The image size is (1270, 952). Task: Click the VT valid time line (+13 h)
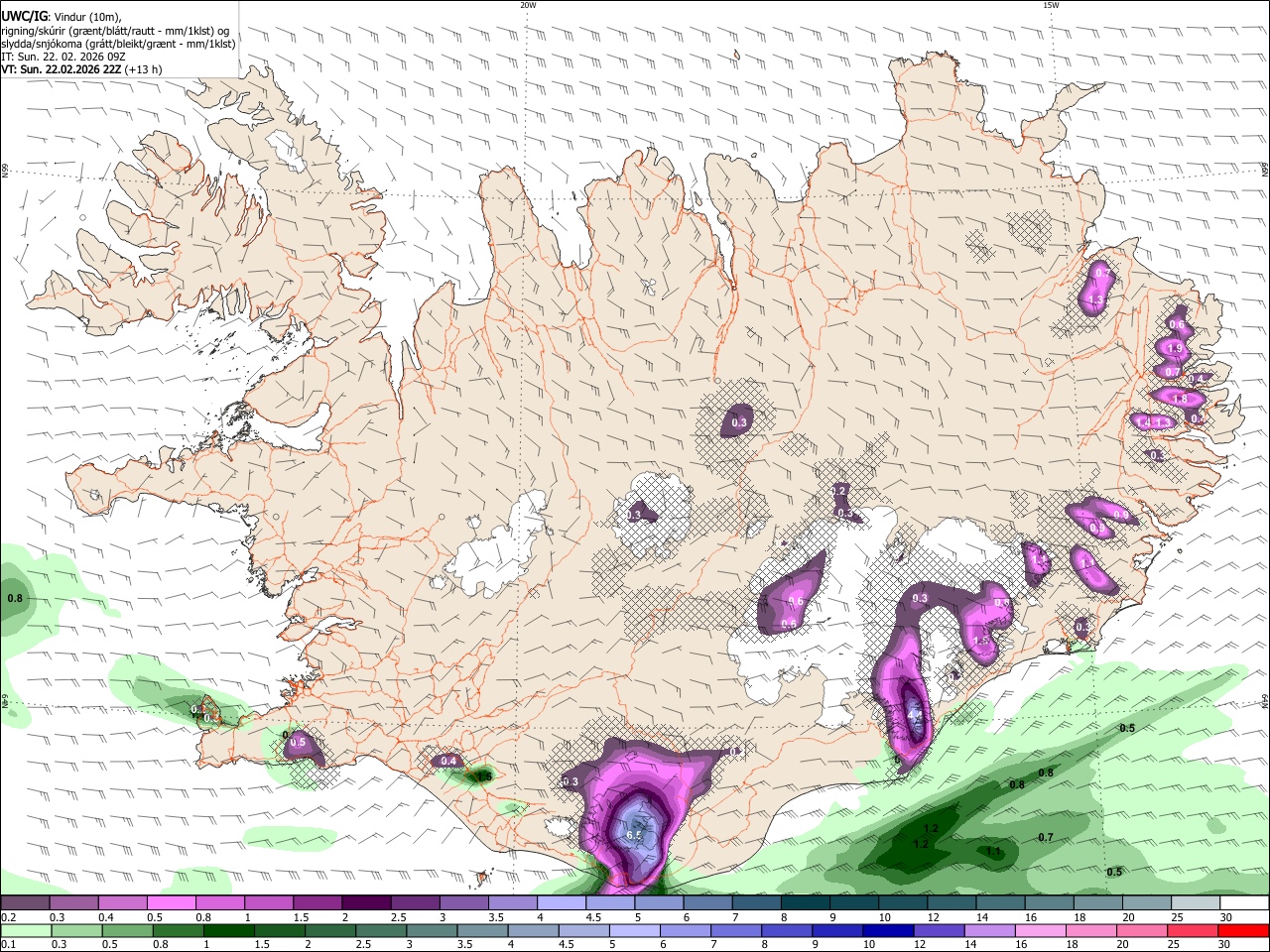tap(81, 69)
